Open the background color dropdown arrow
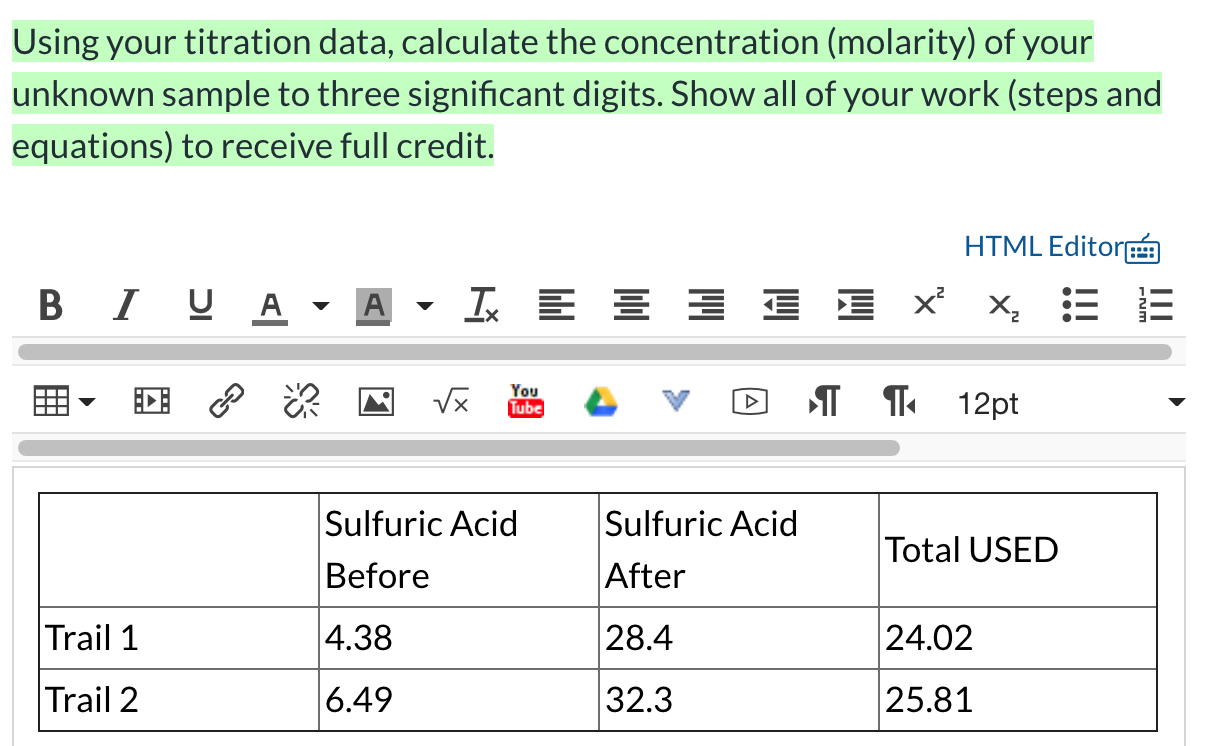Screen dimensions: 1210x746 coord(424,306)
